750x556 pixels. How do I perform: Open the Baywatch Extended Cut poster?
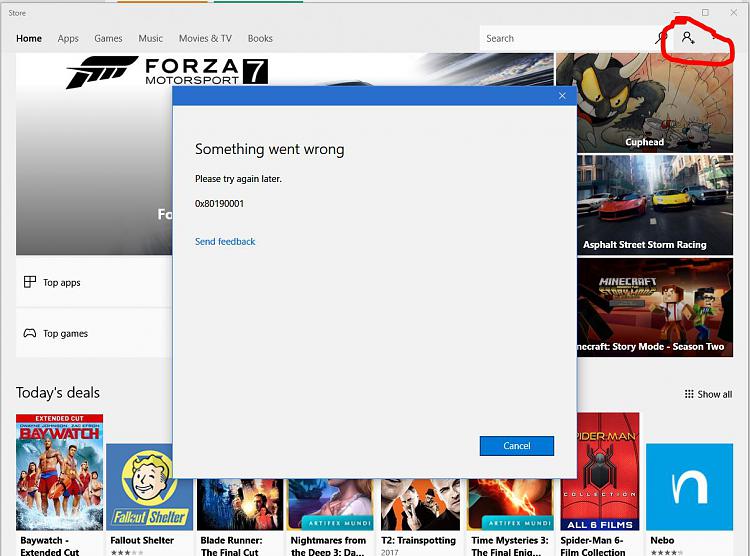pos(59,472)
